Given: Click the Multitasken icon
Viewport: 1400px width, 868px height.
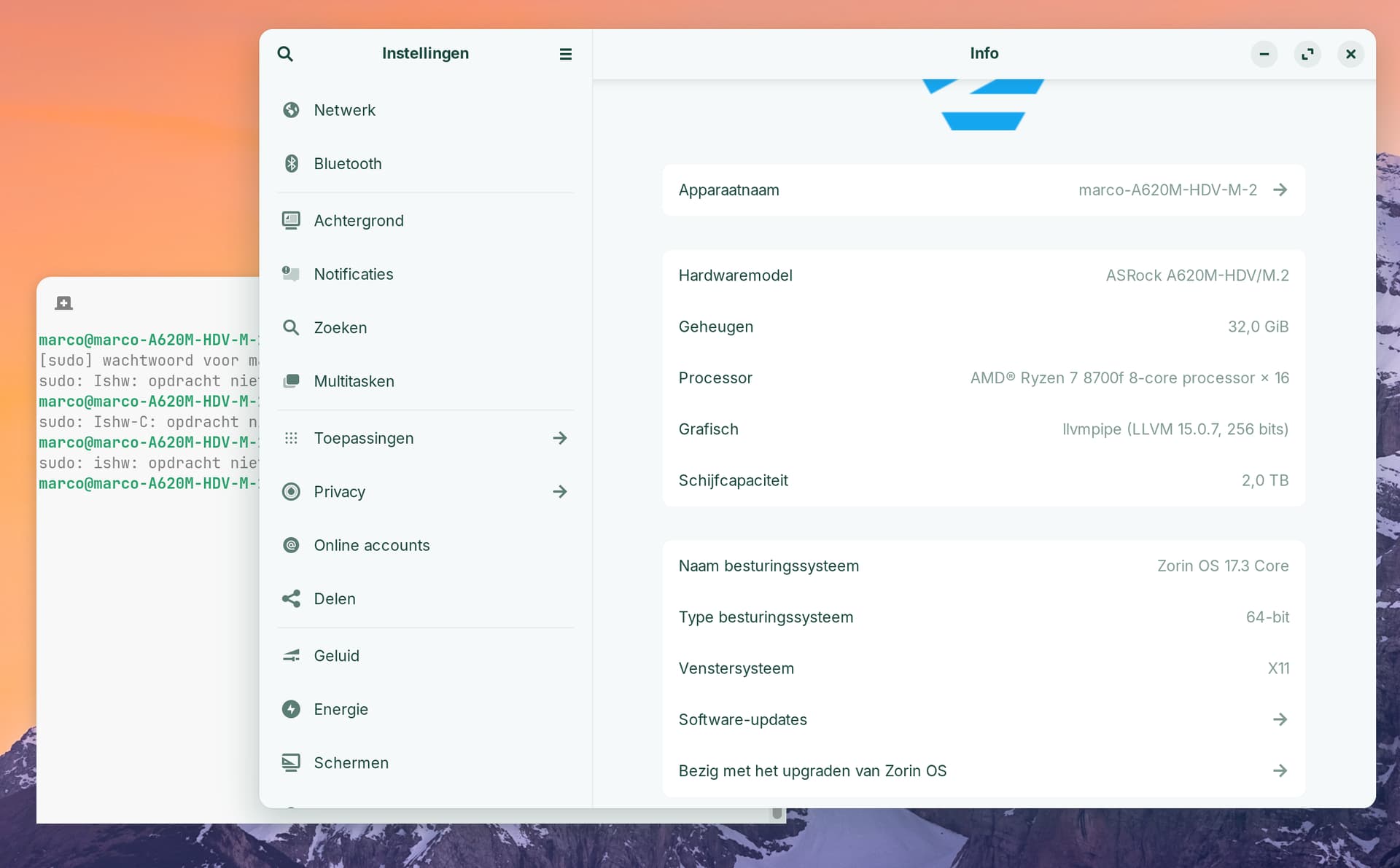Looking at the screenshot, I should (x=291, y=381).
